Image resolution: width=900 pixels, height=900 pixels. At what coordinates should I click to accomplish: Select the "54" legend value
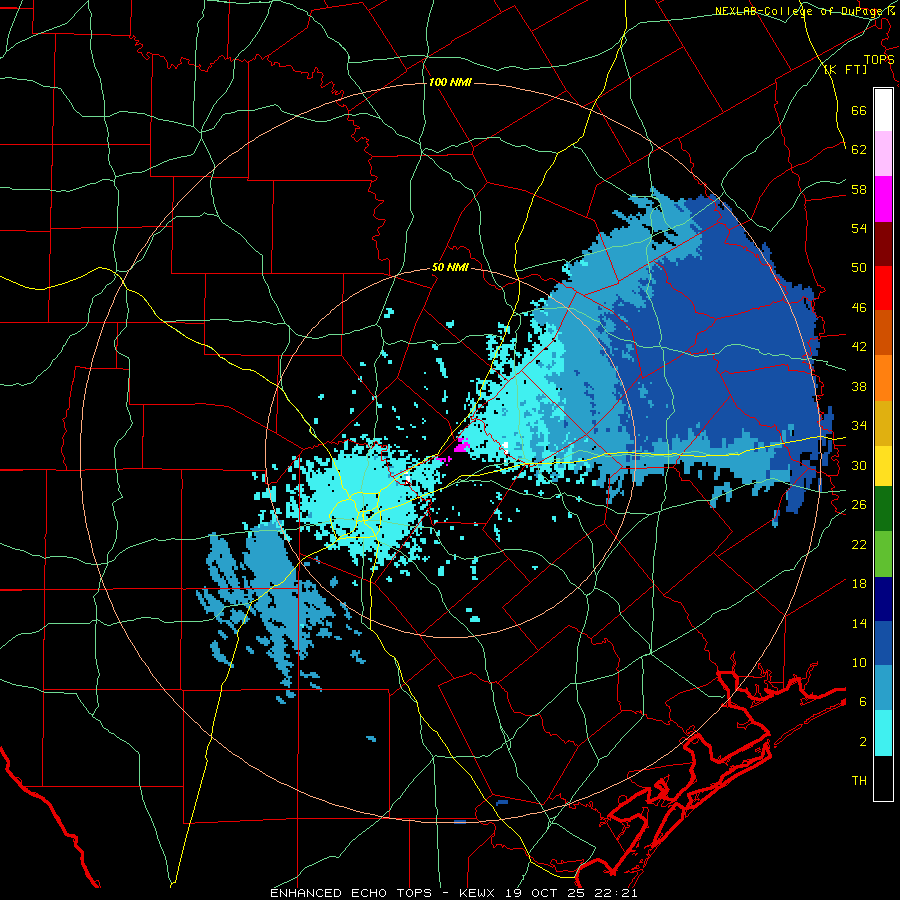coord(859,228)
